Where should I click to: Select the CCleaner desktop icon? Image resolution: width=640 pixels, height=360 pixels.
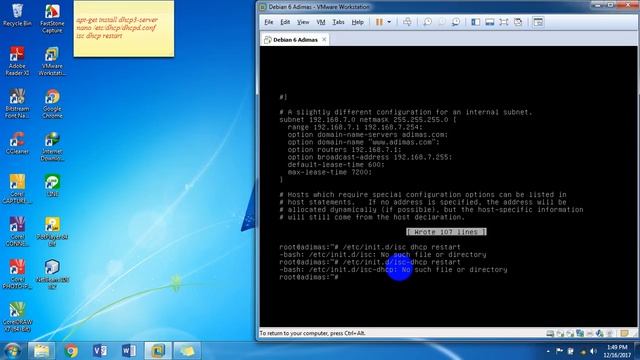[17, 143]
